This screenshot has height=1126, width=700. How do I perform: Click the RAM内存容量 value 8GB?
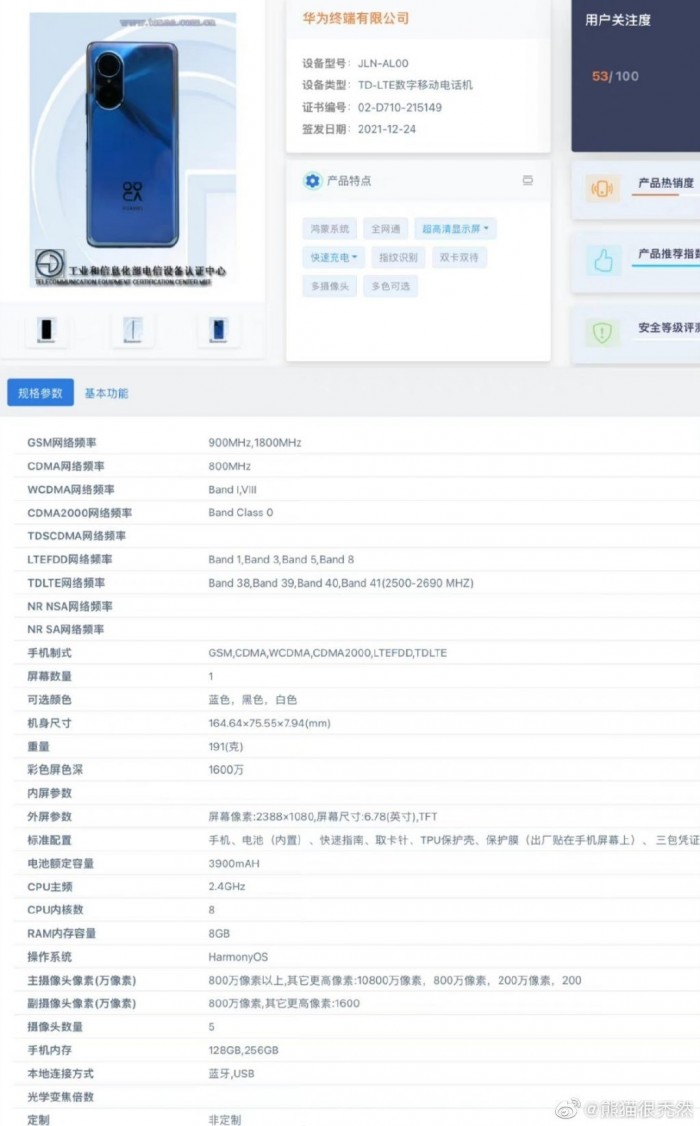tap(219, 933)
